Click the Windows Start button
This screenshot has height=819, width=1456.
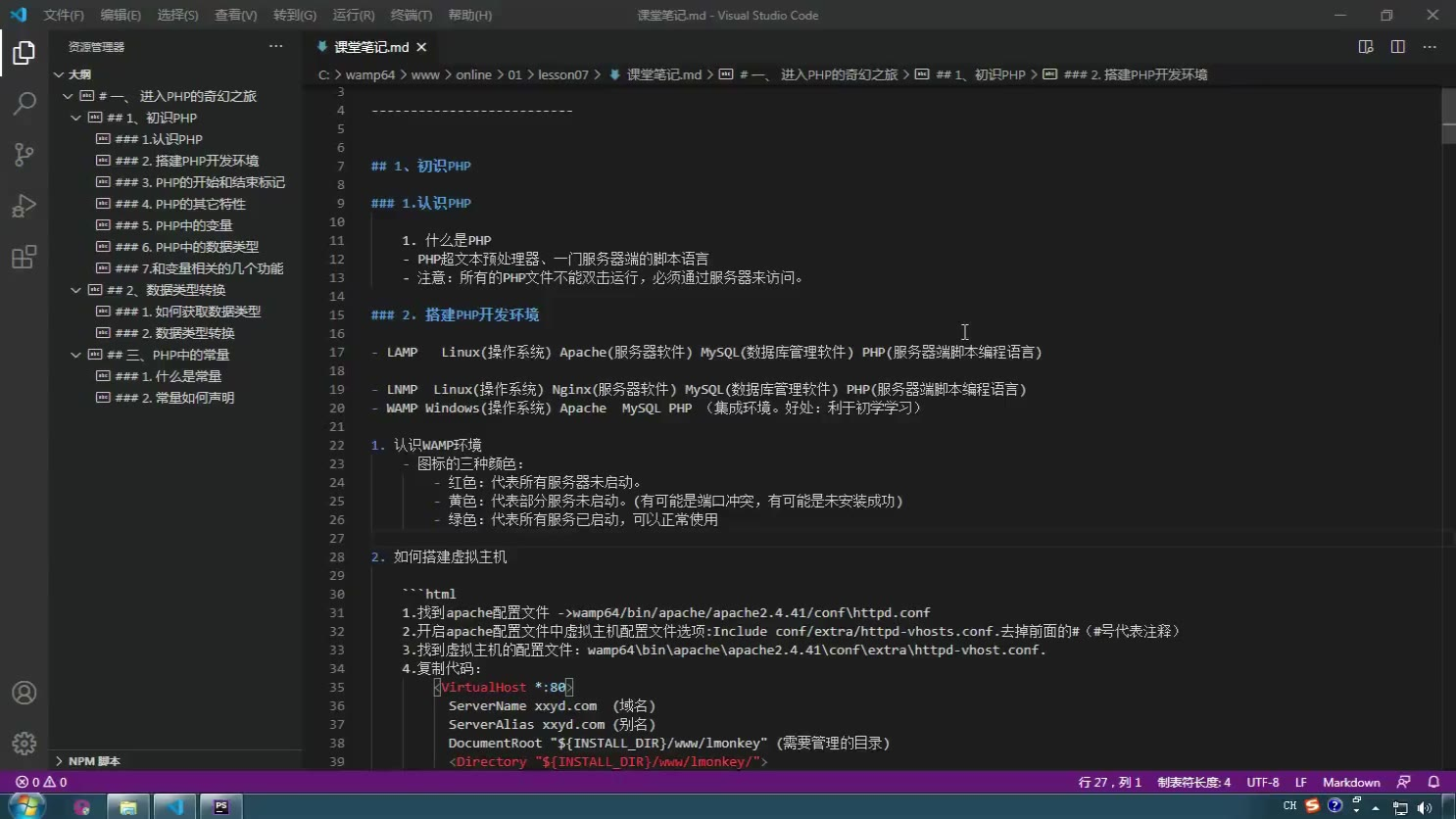26,806
